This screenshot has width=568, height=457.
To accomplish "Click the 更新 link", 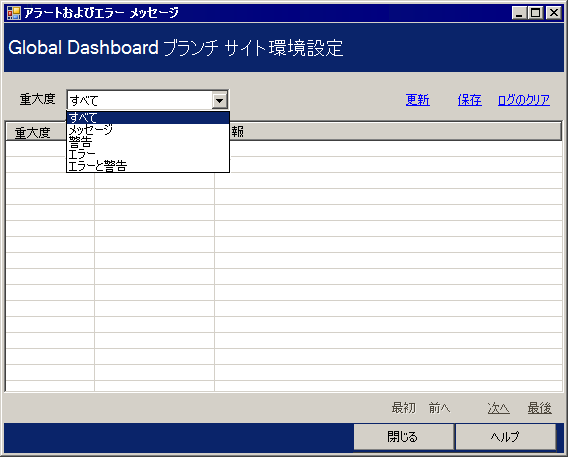I will (x=417, y=100).
